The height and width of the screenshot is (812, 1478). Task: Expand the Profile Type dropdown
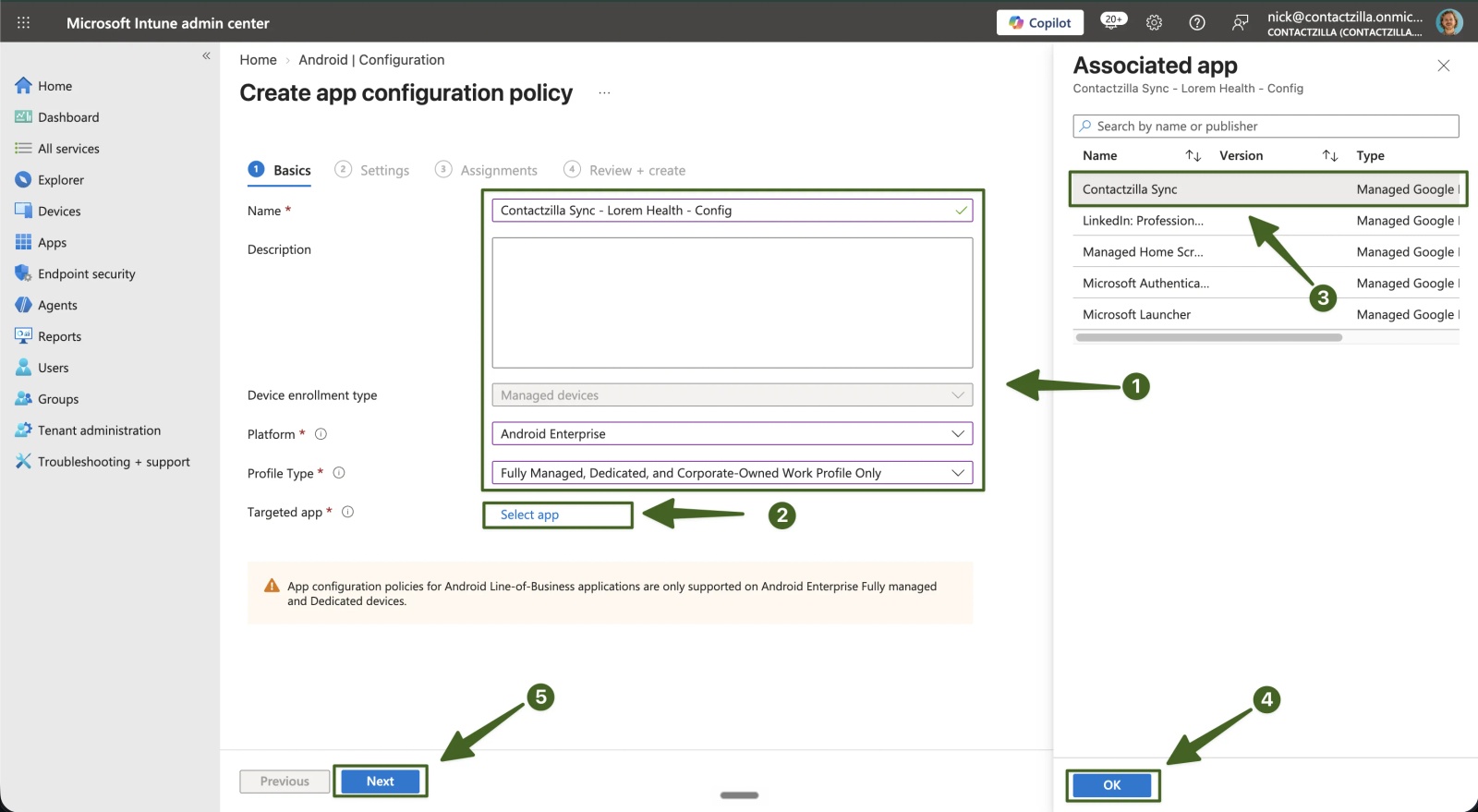(732, 473)
